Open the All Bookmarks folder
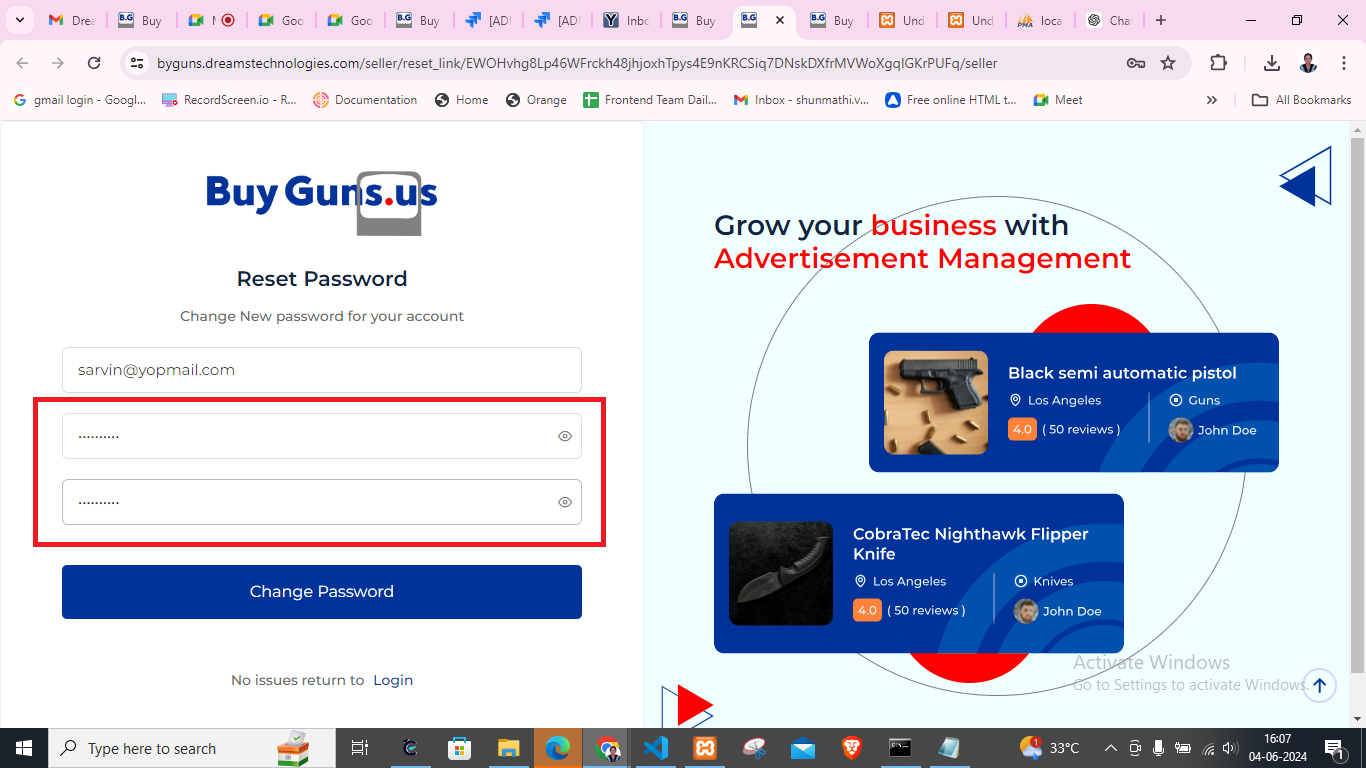 (x=1301, y=100)
